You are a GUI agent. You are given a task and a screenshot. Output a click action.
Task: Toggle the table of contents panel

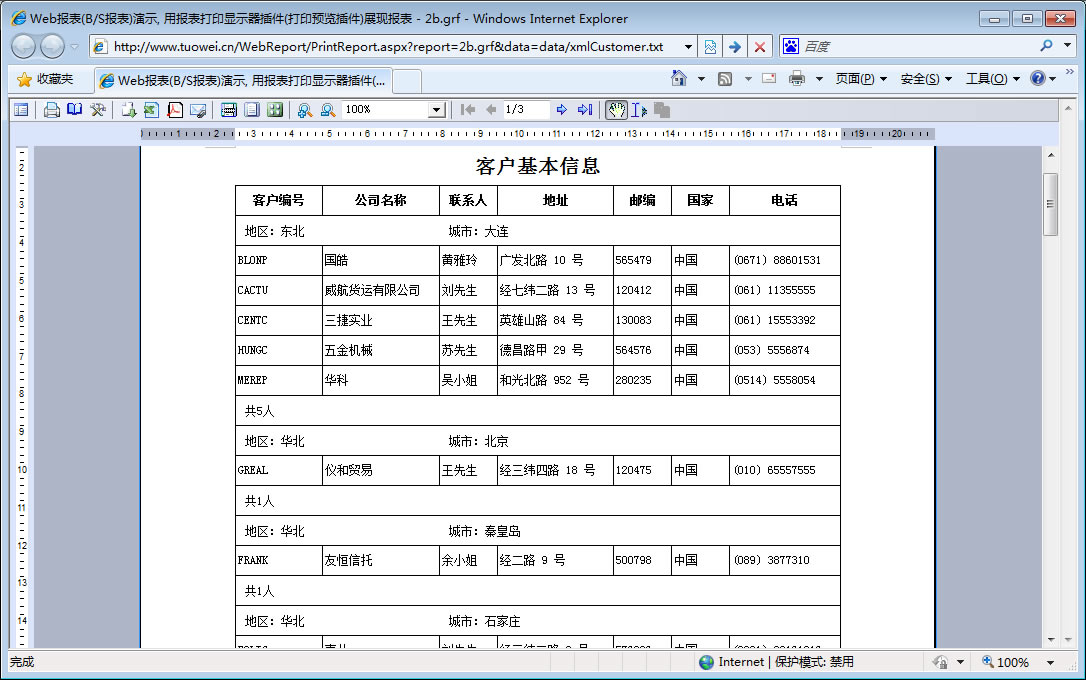tap(21, 110)
